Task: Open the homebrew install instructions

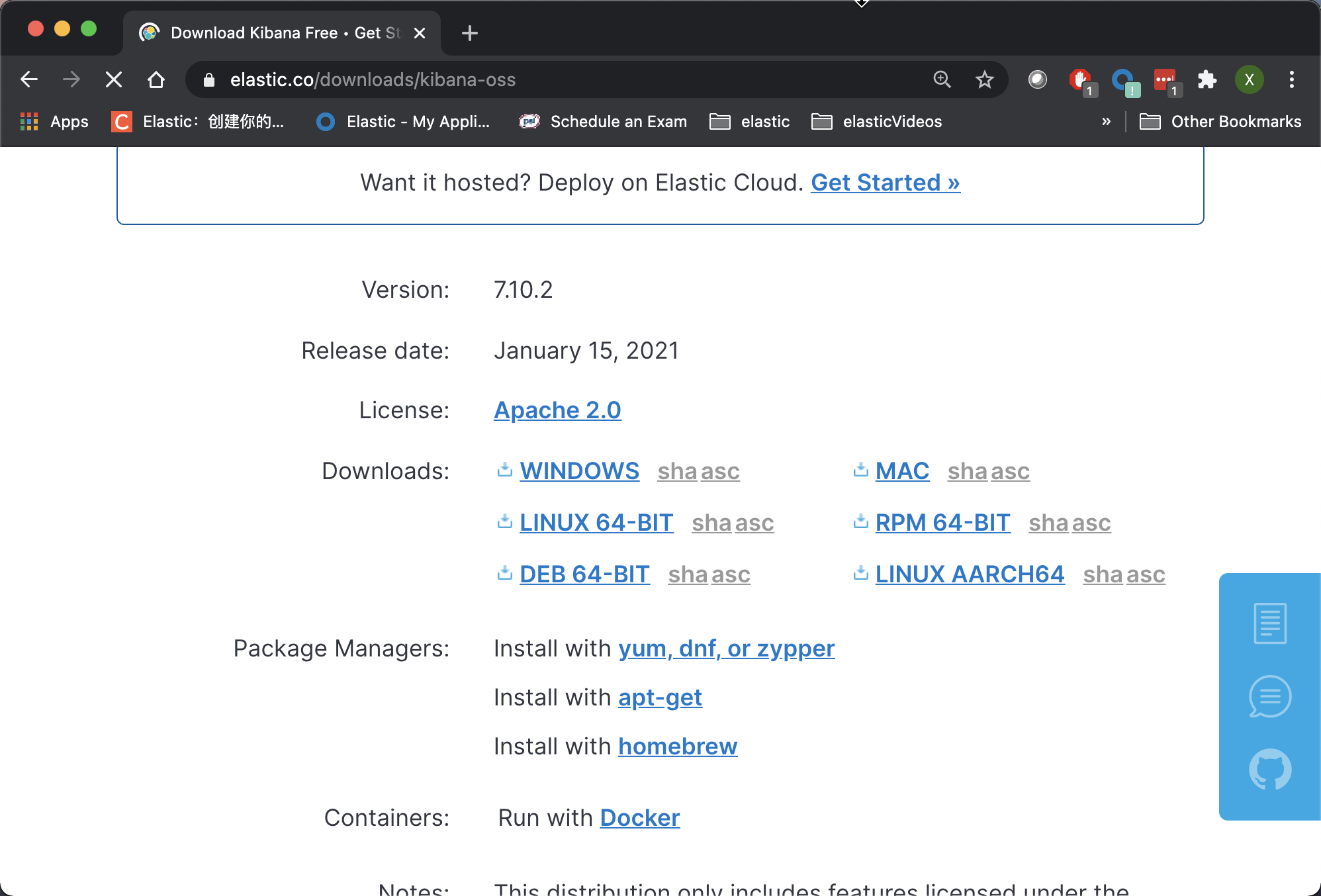Action: [677, 746]
